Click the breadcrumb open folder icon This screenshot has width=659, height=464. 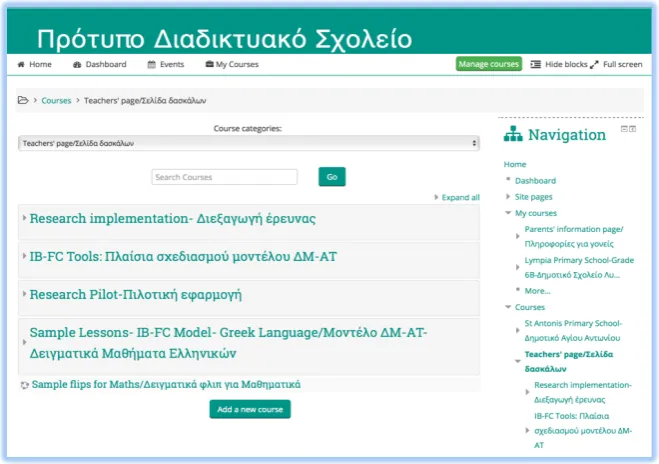point(23,100)
